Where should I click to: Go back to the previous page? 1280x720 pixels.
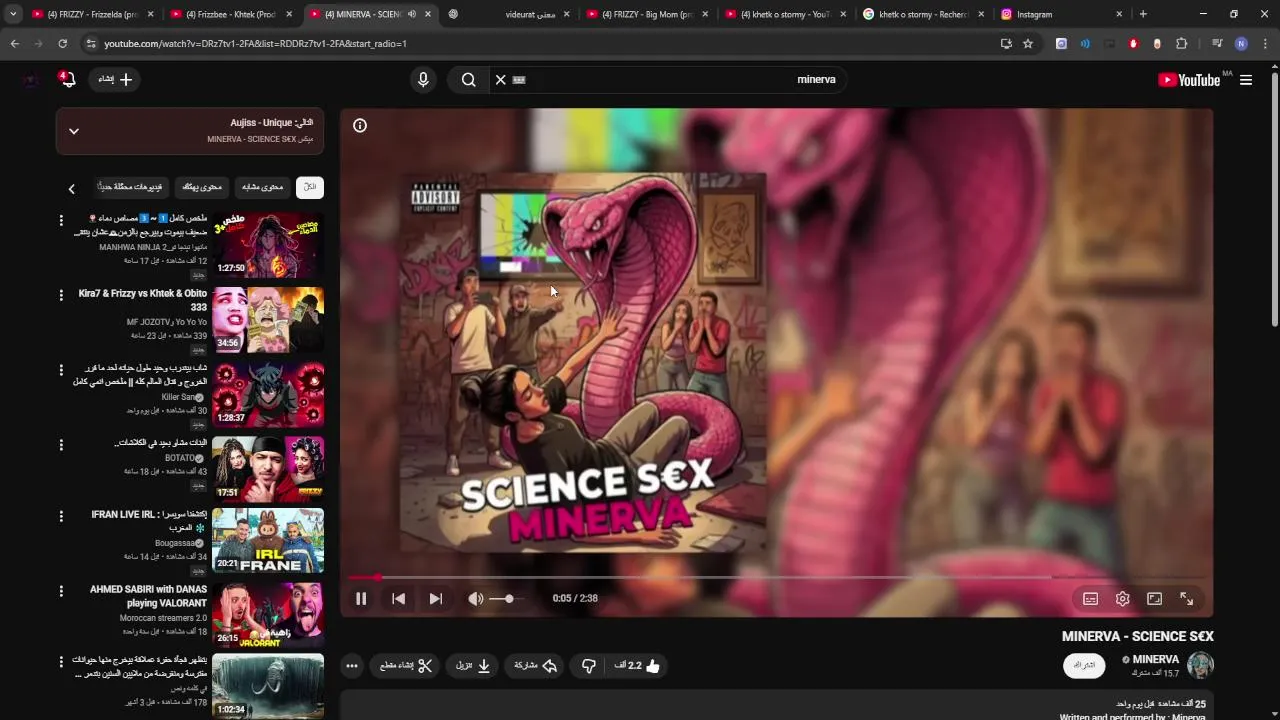pos(14,44)
